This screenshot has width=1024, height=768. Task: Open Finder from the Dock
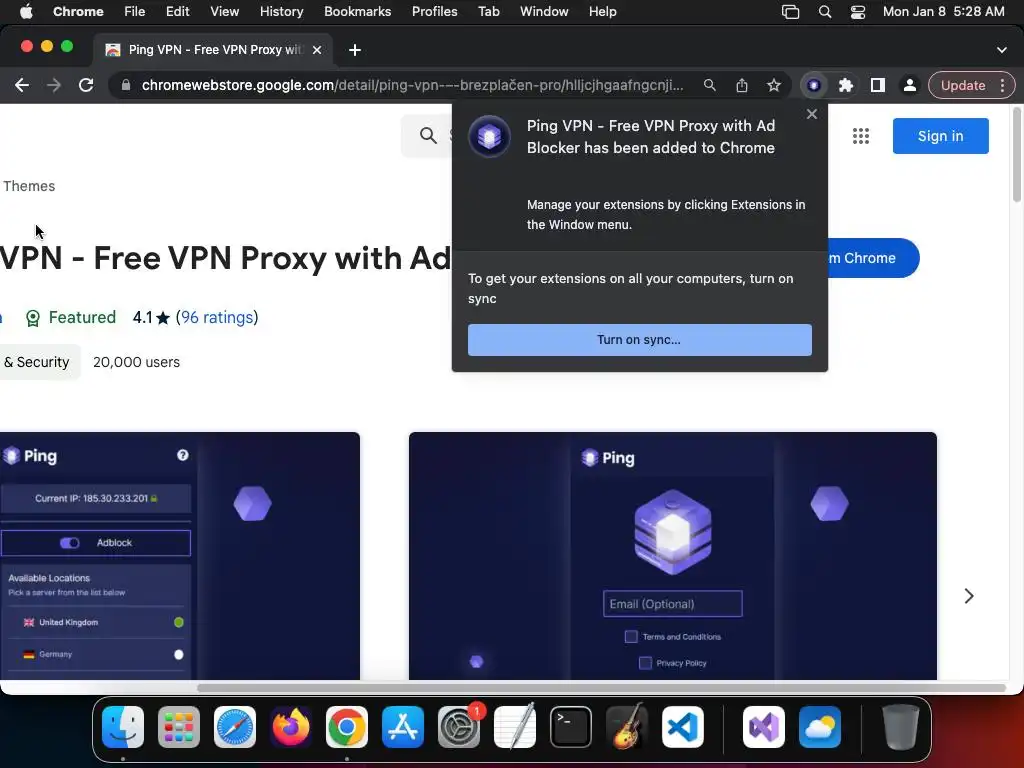point(123,727)
